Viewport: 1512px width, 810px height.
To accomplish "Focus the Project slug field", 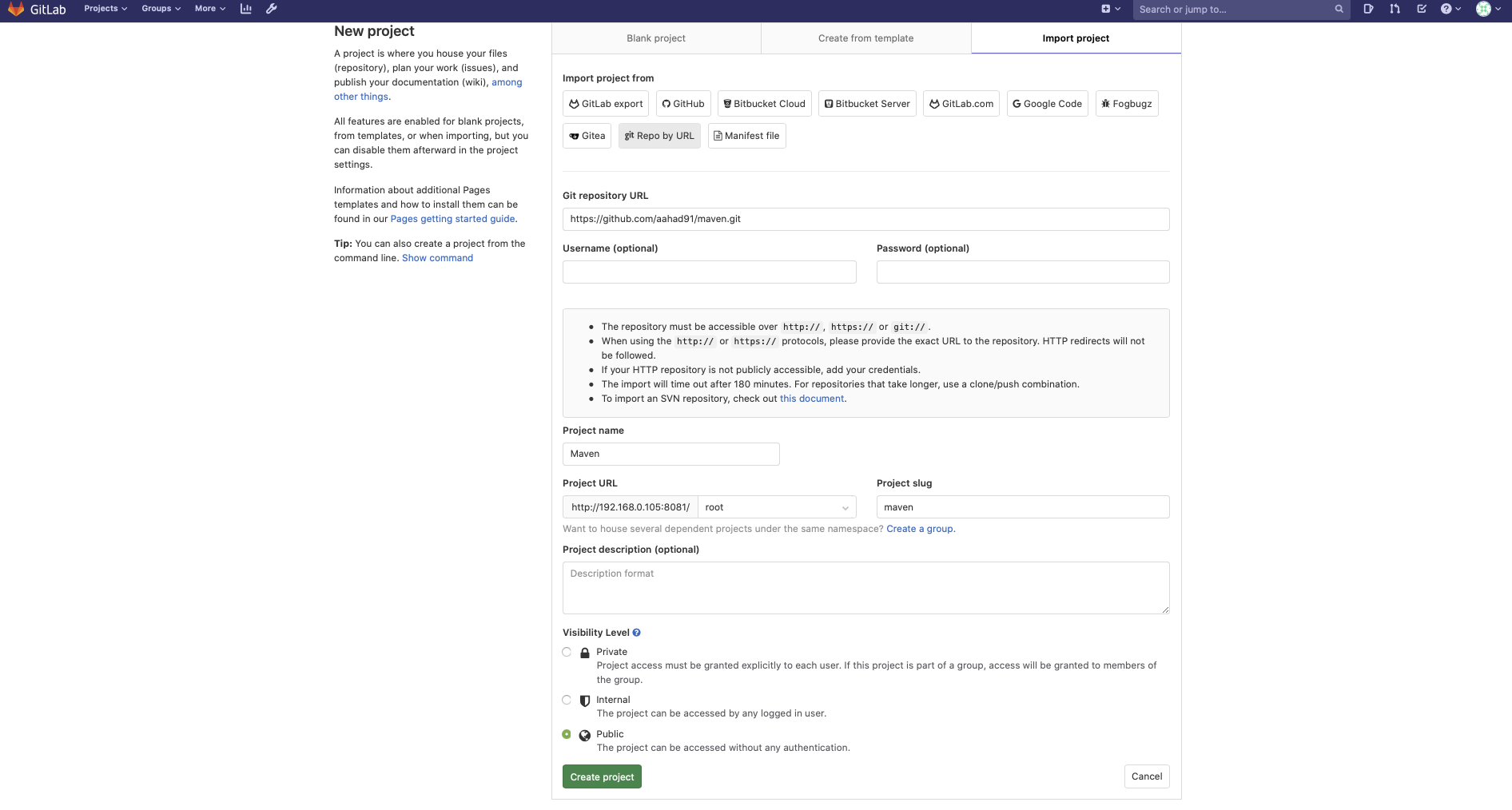I will click(1023, 507).
